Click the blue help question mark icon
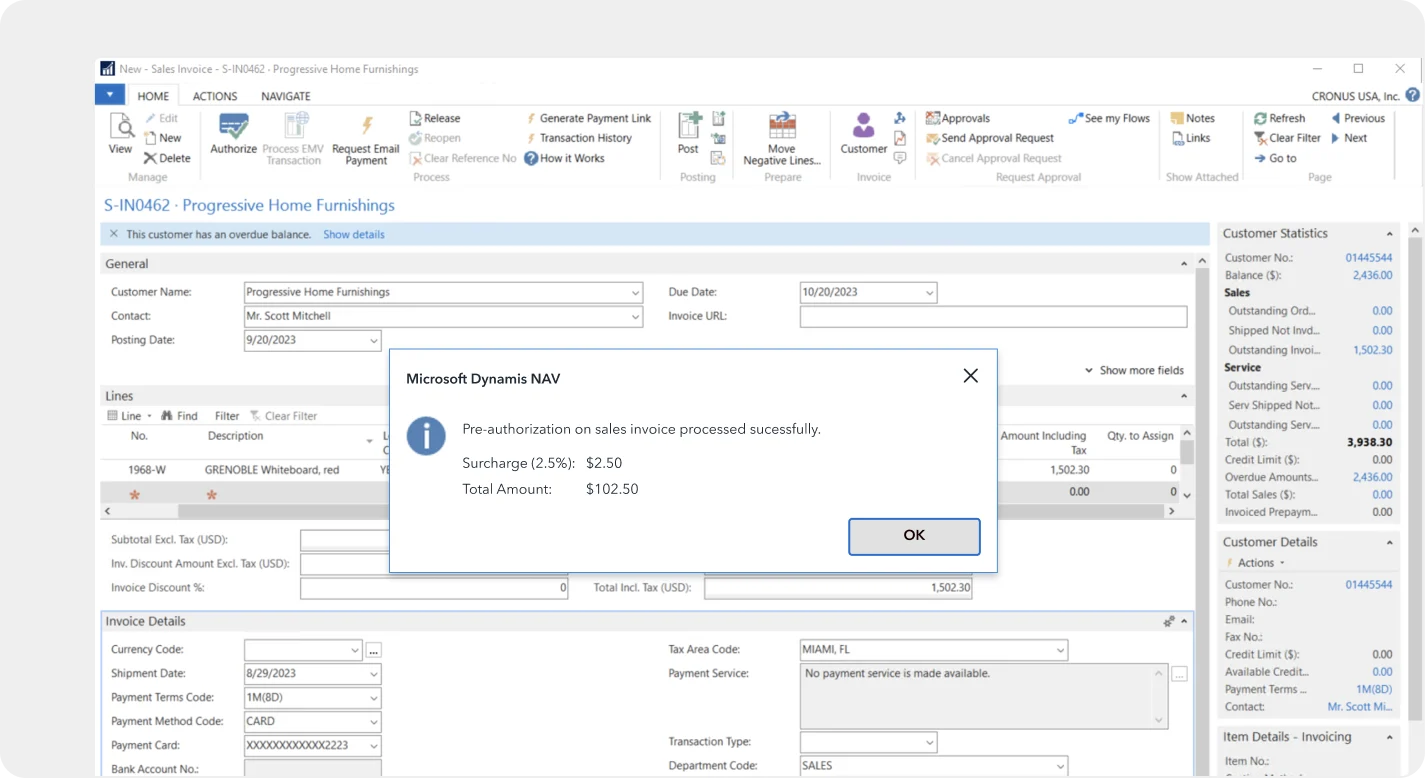Screen dimensions: 1425x778 (x=1412, y=96)
